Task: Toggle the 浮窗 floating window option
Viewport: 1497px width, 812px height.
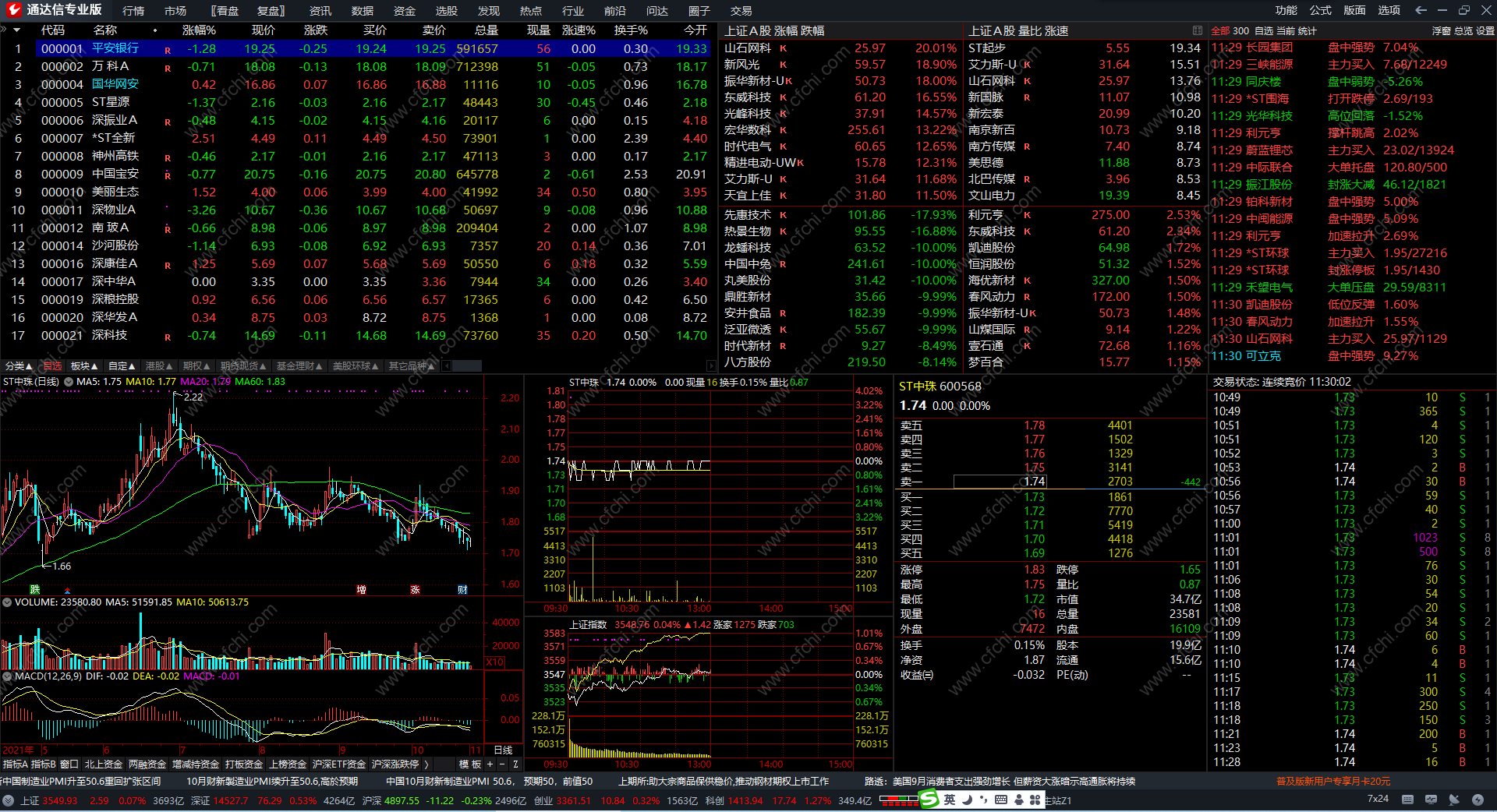Action: pos(1442,31)
